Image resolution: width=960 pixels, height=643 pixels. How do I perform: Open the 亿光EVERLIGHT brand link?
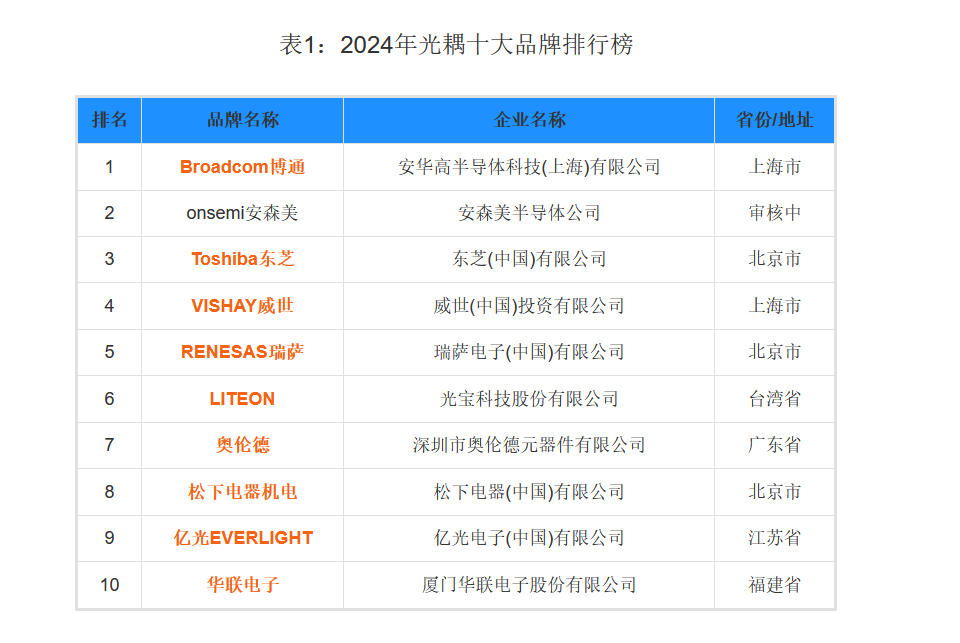tap(242, 538)
